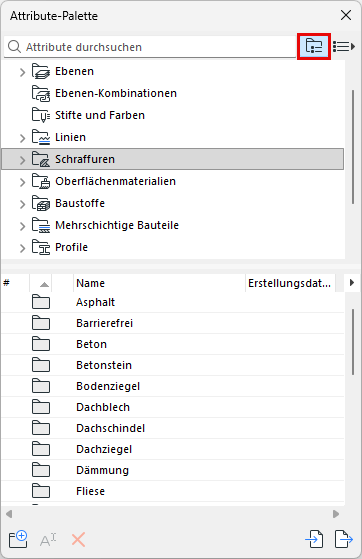
Task: Expand the Baustoffe folder
Action: click(x=22, y=204)
